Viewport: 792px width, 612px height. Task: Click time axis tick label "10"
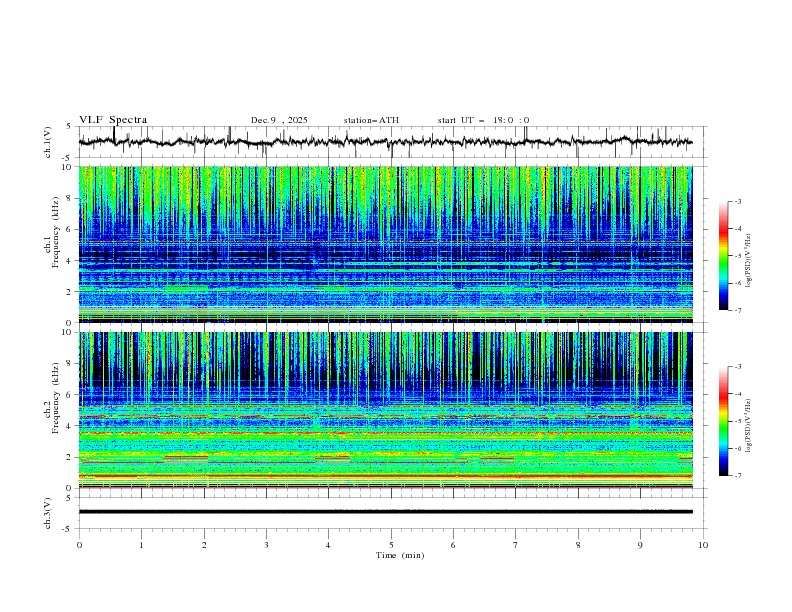pos(703,545)
